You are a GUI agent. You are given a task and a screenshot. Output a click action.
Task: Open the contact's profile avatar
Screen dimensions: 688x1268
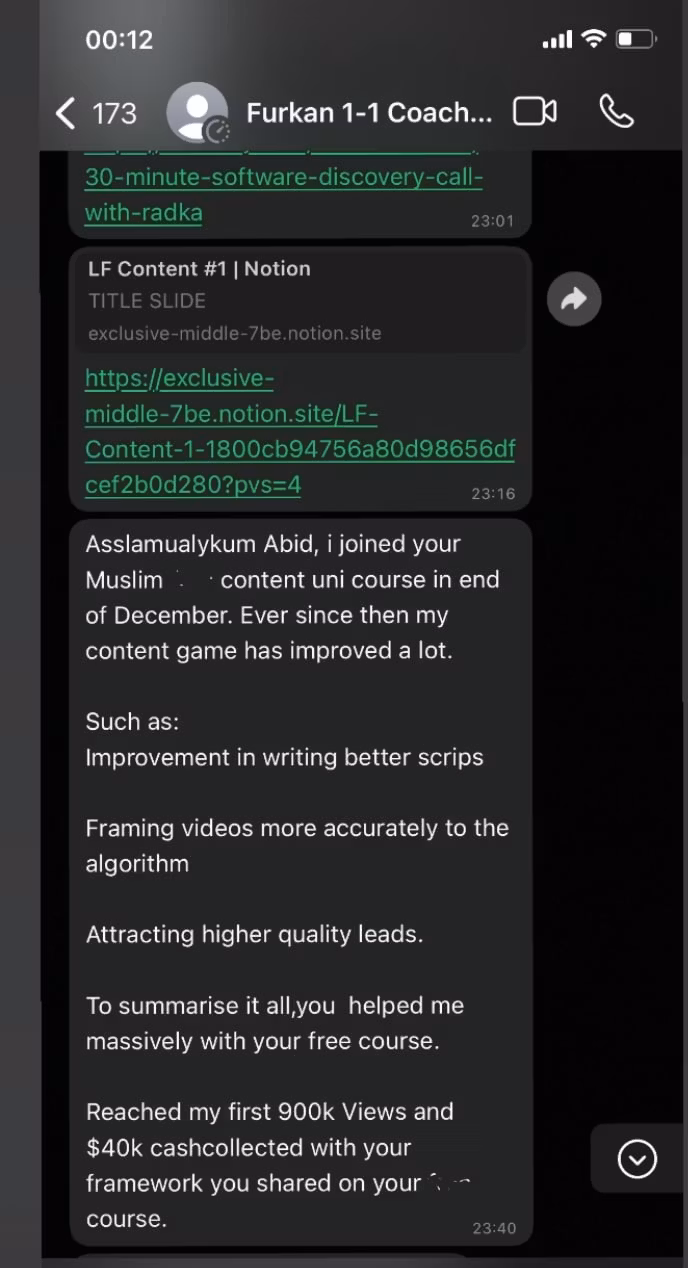pyautogui.click(x=197, y=112)
